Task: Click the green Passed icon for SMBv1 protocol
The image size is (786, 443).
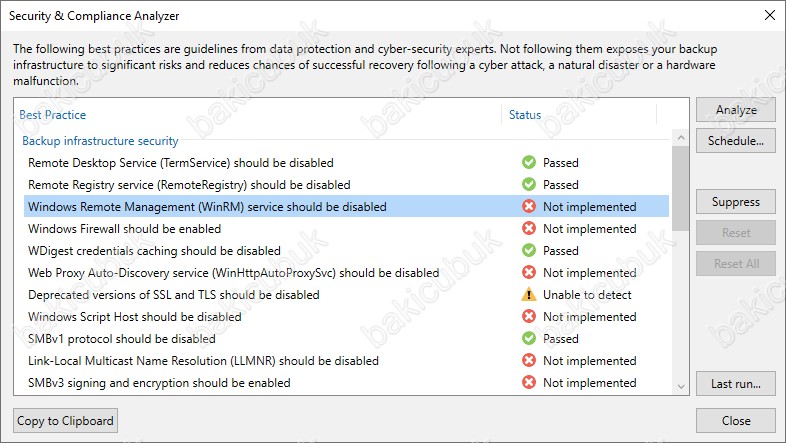Action: pyautogui.click(x=528, y=339)
